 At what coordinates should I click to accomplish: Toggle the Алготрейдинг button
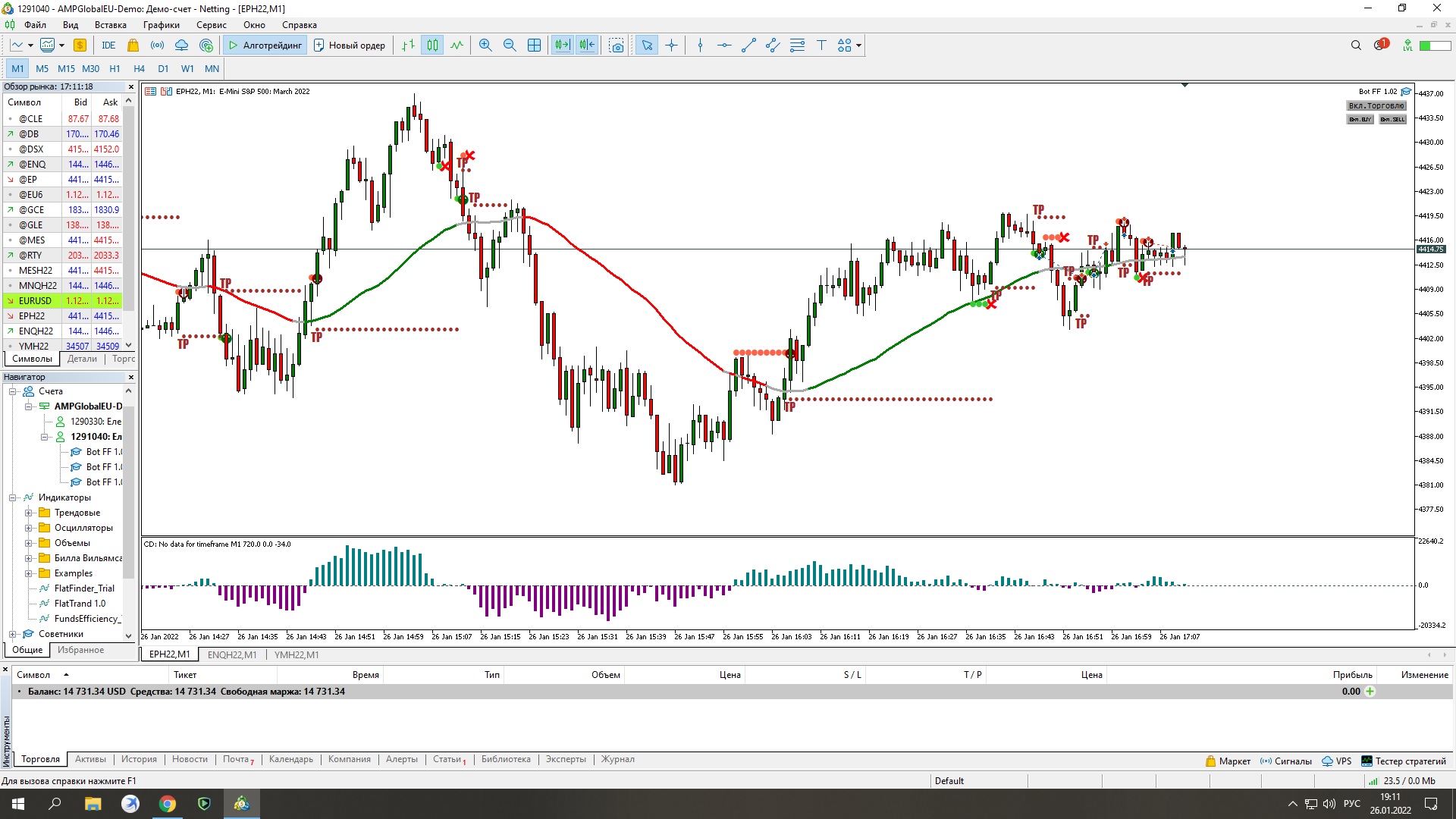(265, 45)
